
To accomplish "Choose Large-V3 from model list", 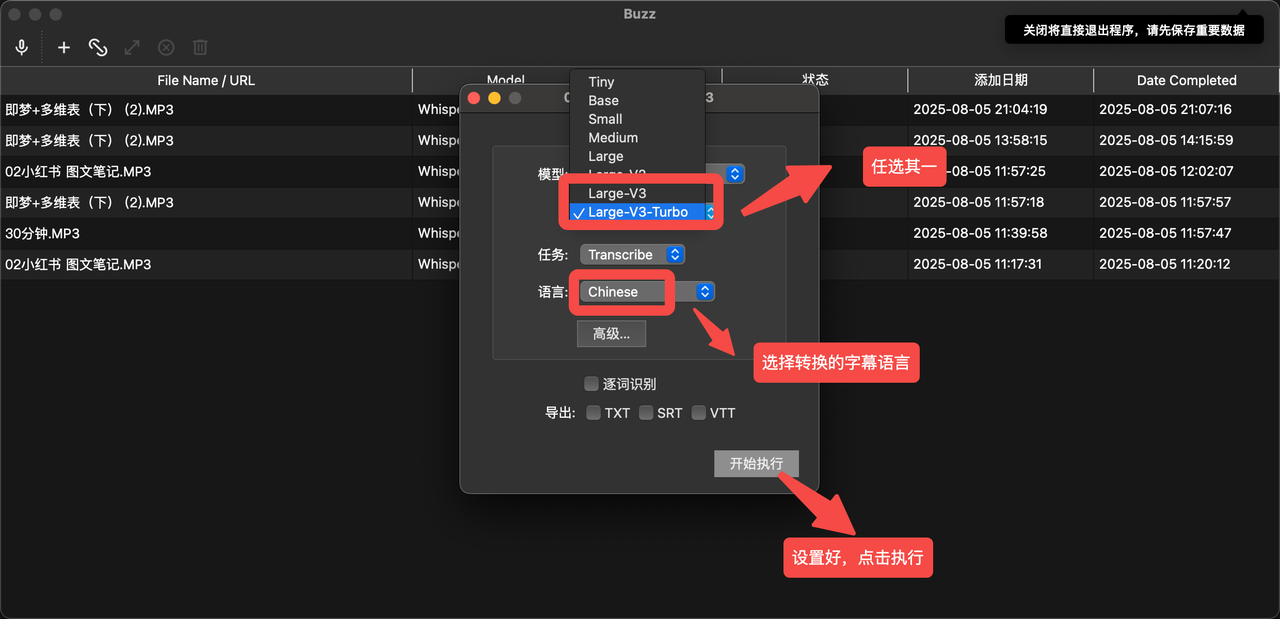I will point(637,193).
